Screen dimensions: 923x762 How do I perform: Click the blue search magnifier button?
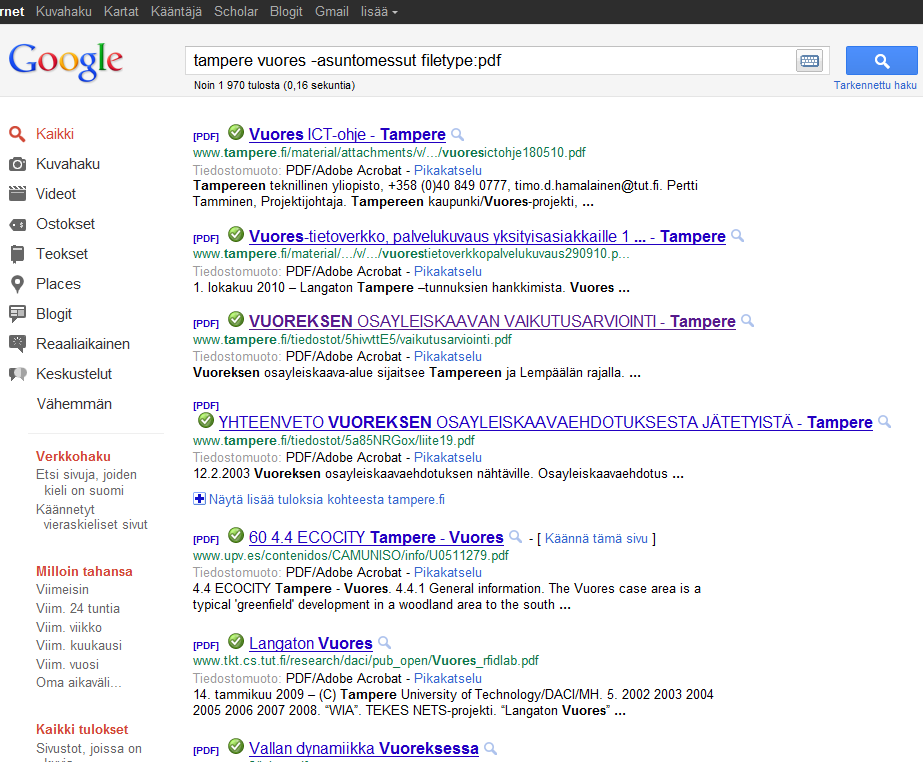[881, 61]
